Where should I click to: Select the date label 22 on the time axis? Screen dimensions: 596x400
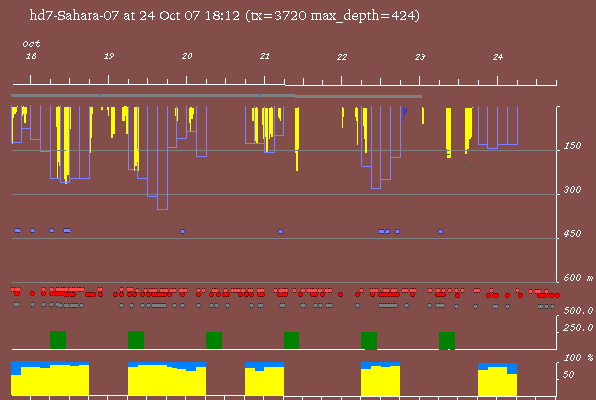click(342, 57)
